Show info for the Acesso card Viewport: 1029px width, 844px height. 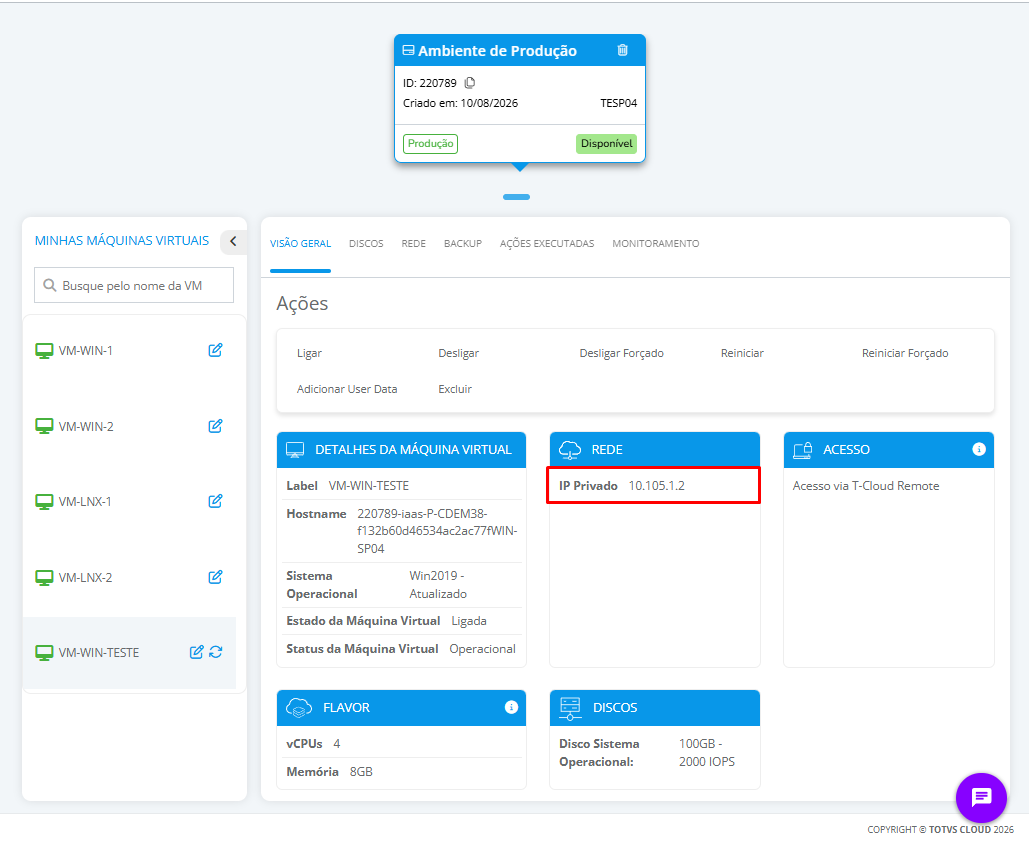[978, 449]
